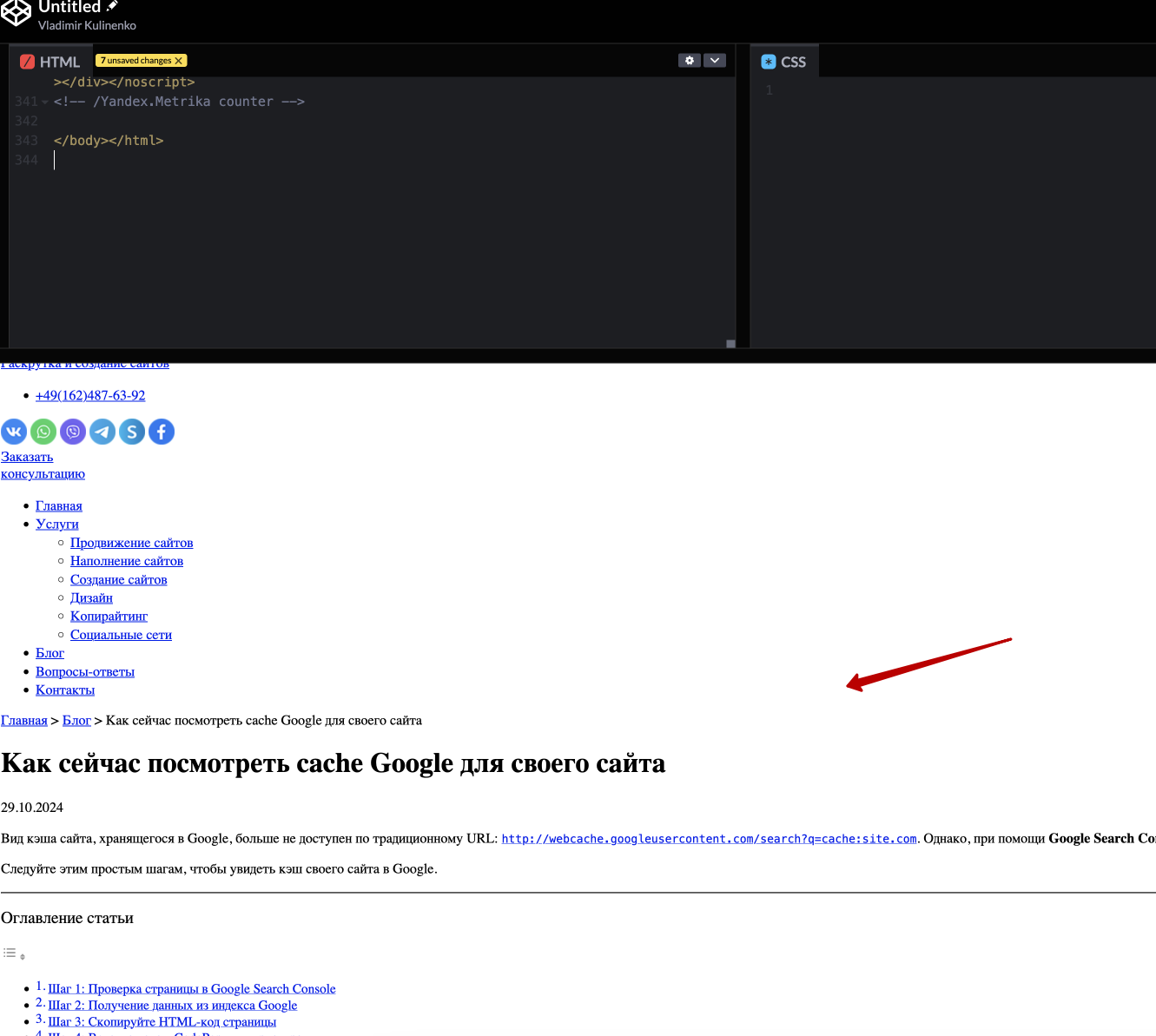Open the Продвижение сайтов menu link

coord(131,543)
